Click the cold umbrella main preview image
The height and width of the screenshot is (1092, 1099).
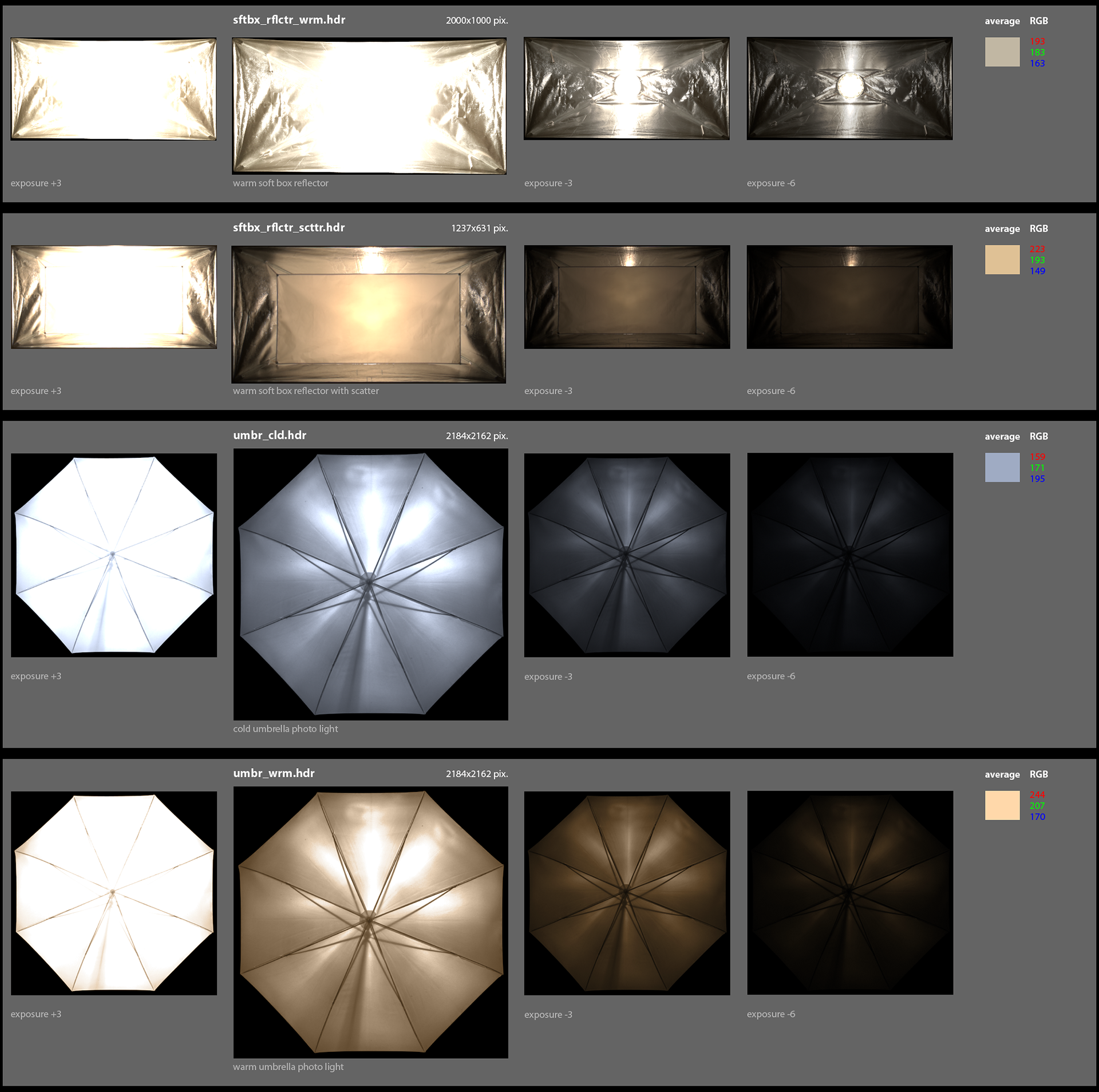(x=370, y=584)
